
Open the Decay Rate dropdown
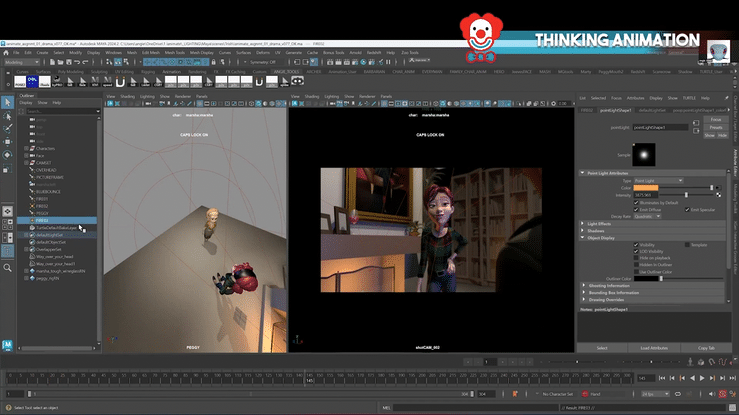(x=648, y=217)
